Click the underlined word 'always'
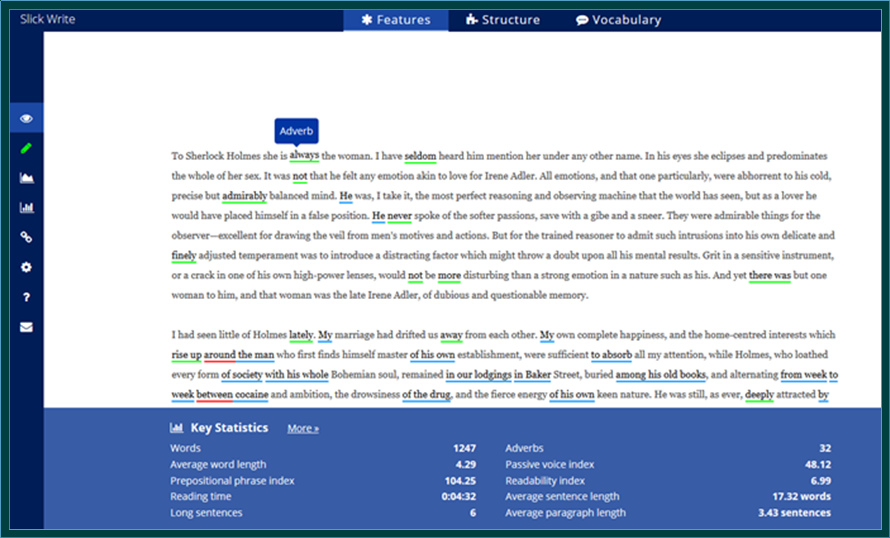The image size is (890, 538). pos(304,155)
